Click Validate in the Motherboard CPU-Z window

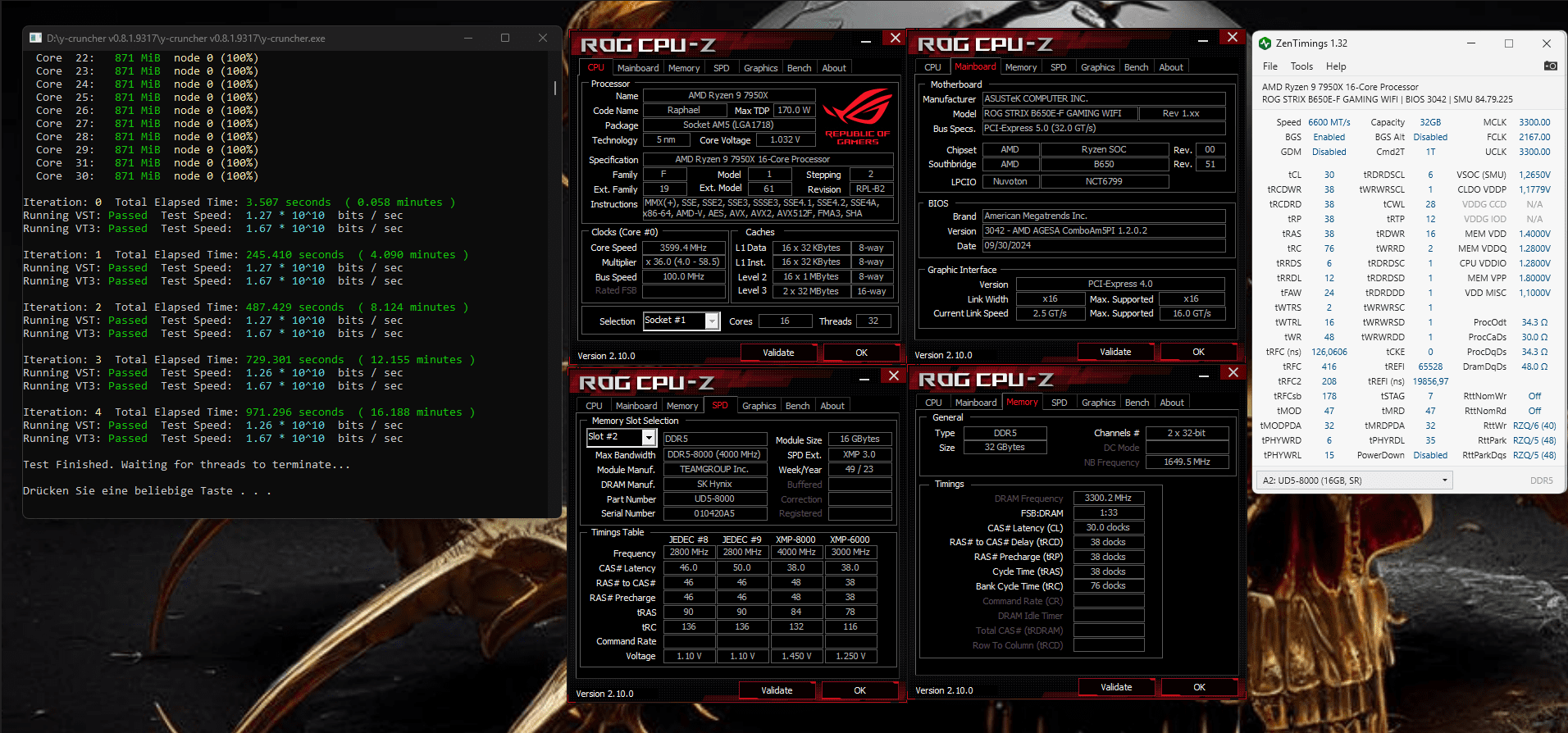[x=1115, y=352]
